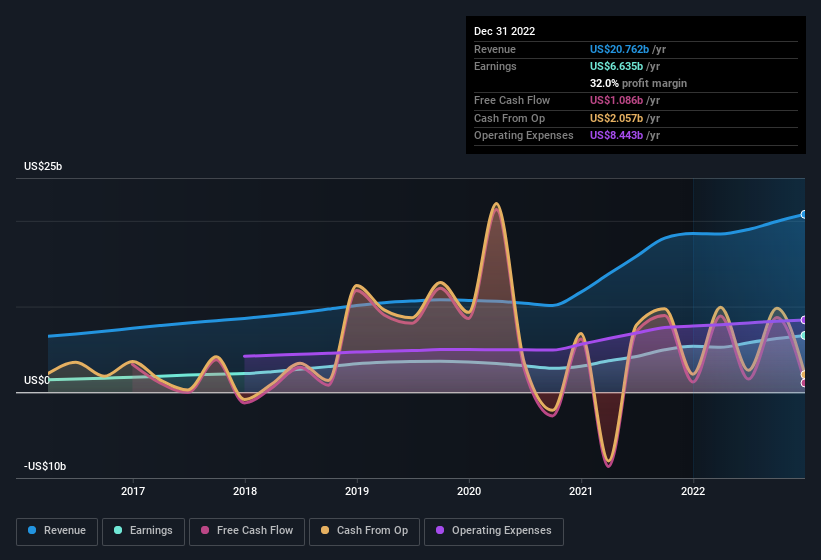821x560 pixels.
Task: Click the teal Earnings endpoint marker
Action: tap(804, 335)
